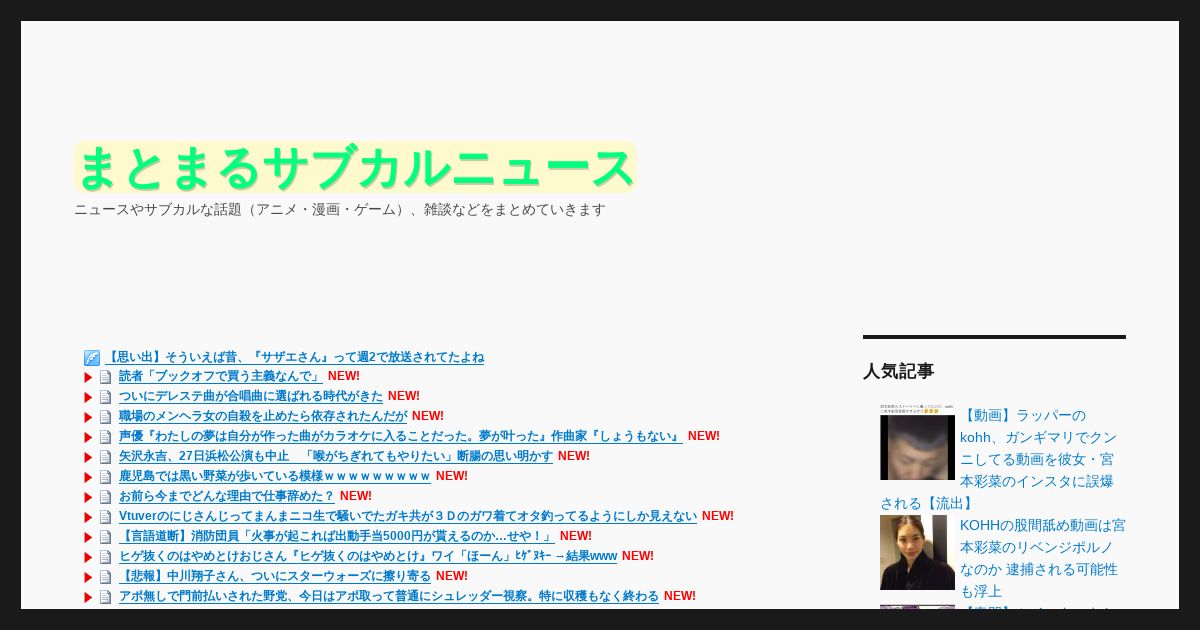The image size is (1200, 630).
Task: Open 矢沢永吉 27日浜松公演も中止 article
Action: (x=336, y=457)
